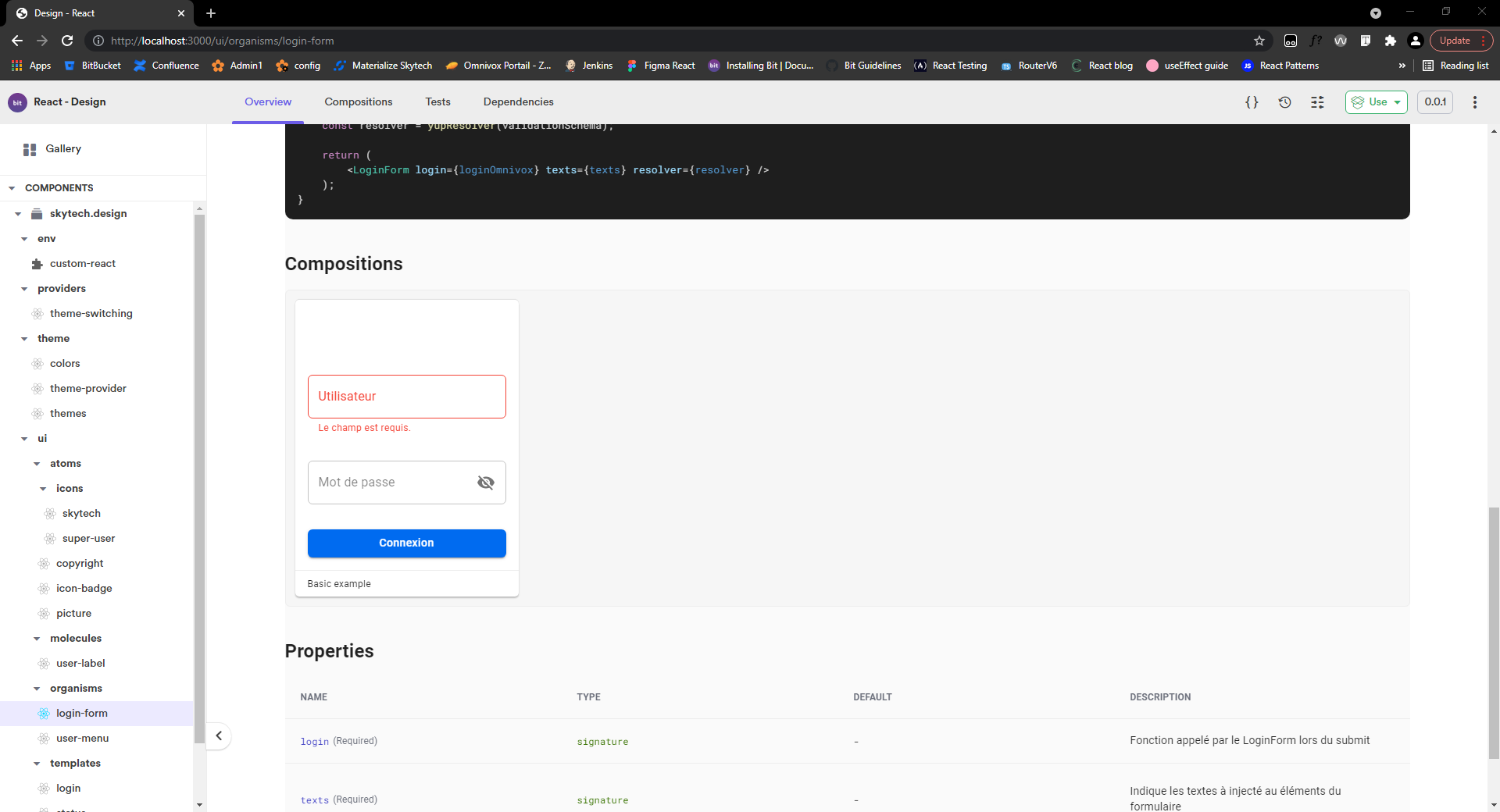Open a new browser tab
This screenshot has height=812, width=1500.
click(x=211, y=13)
